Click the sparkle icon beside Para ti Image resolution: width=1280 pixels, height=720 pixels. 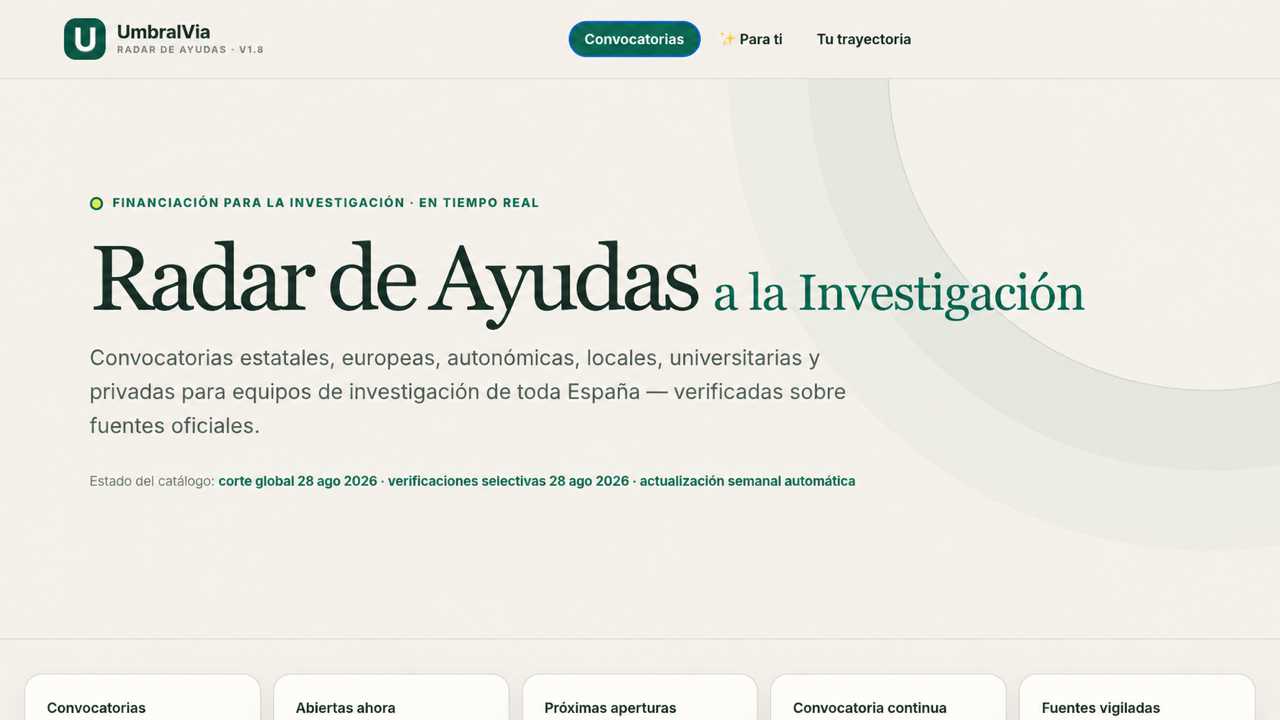(727, 39)
